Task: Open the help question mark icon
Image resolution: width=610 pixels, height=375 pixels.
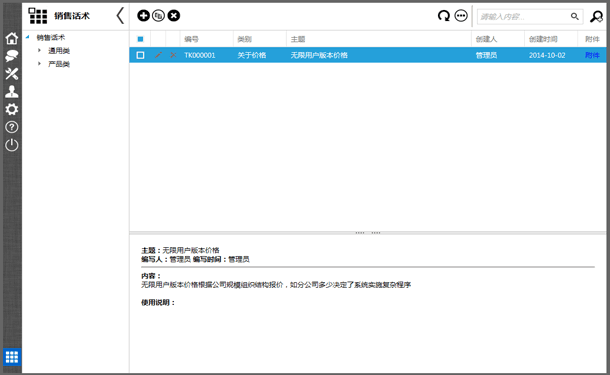Action: 12,127
